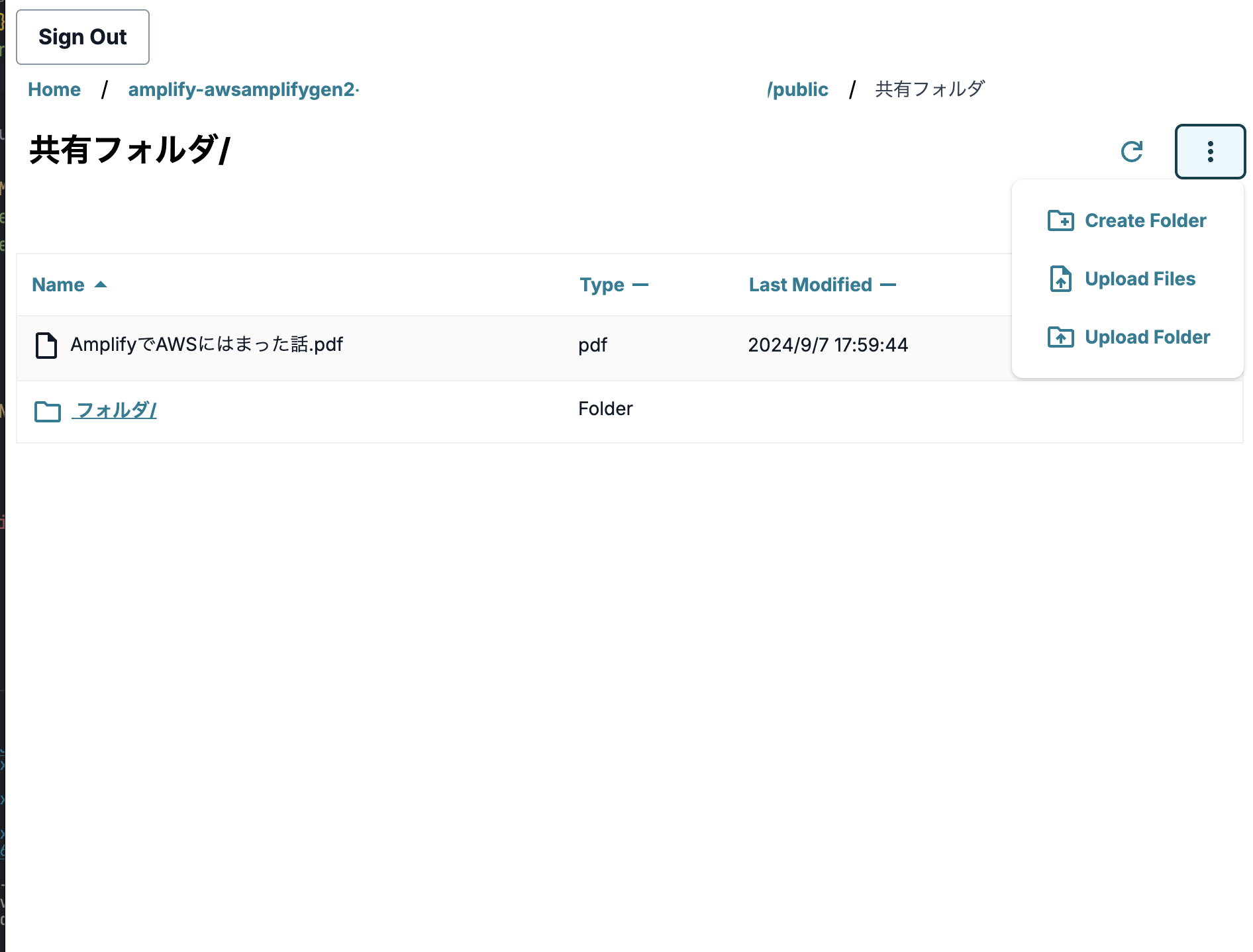The height and width of the screenshot is (952, 1253).
Task: Click the Upload Folder icon
Action: [x=1061, y=337]
